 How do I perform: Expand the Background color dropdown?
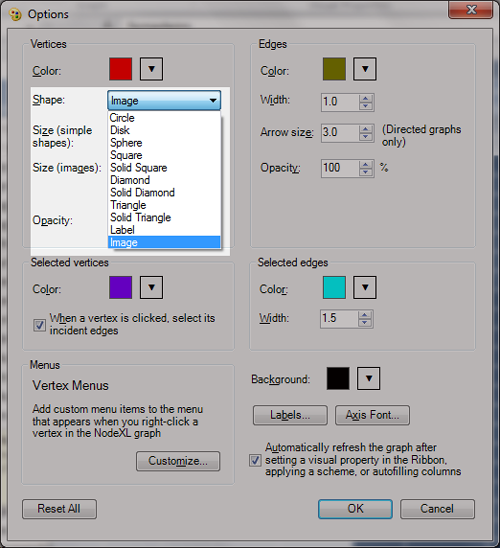[368, 378]
